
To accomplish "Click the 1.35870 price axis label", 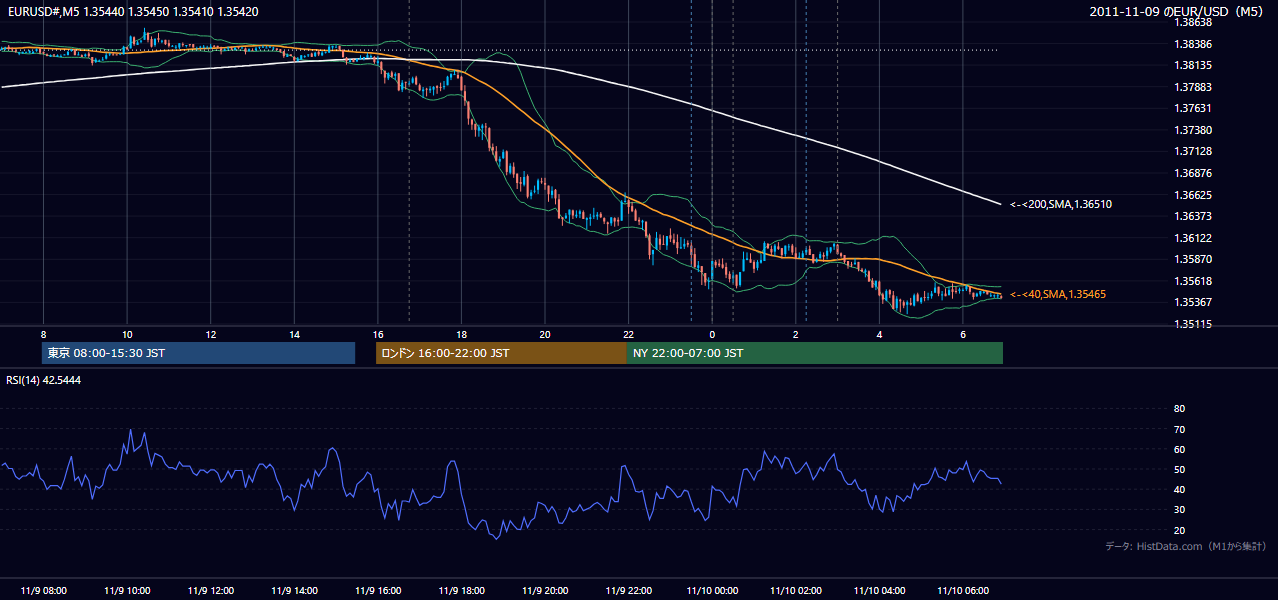I will pos(1193,259).
